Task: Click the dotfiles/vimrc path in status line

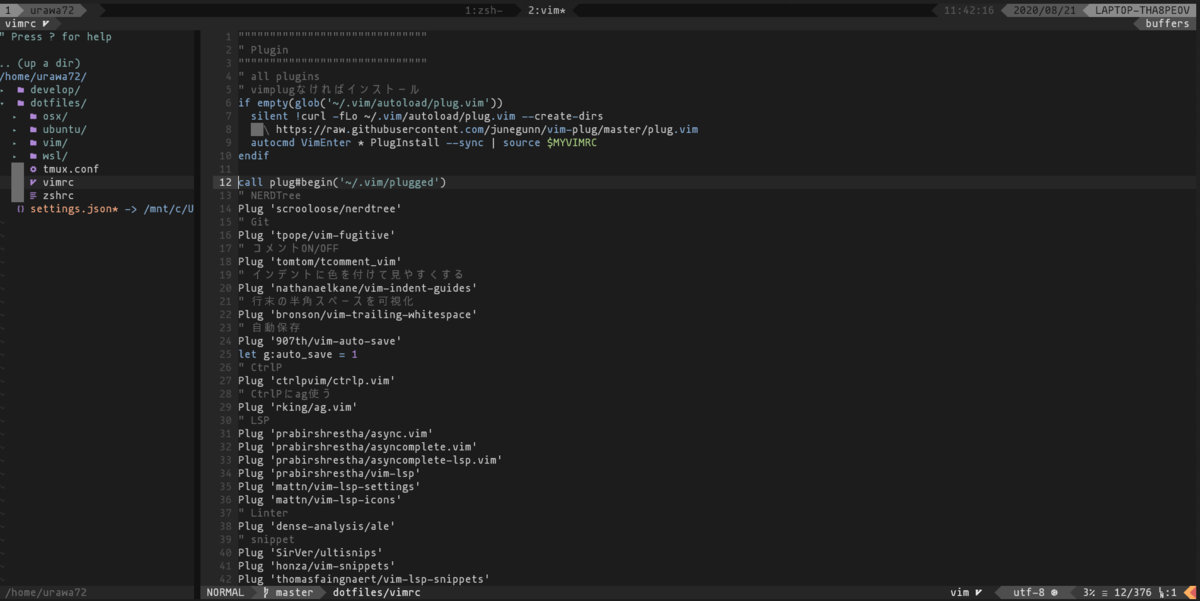Action: point(377,593)
